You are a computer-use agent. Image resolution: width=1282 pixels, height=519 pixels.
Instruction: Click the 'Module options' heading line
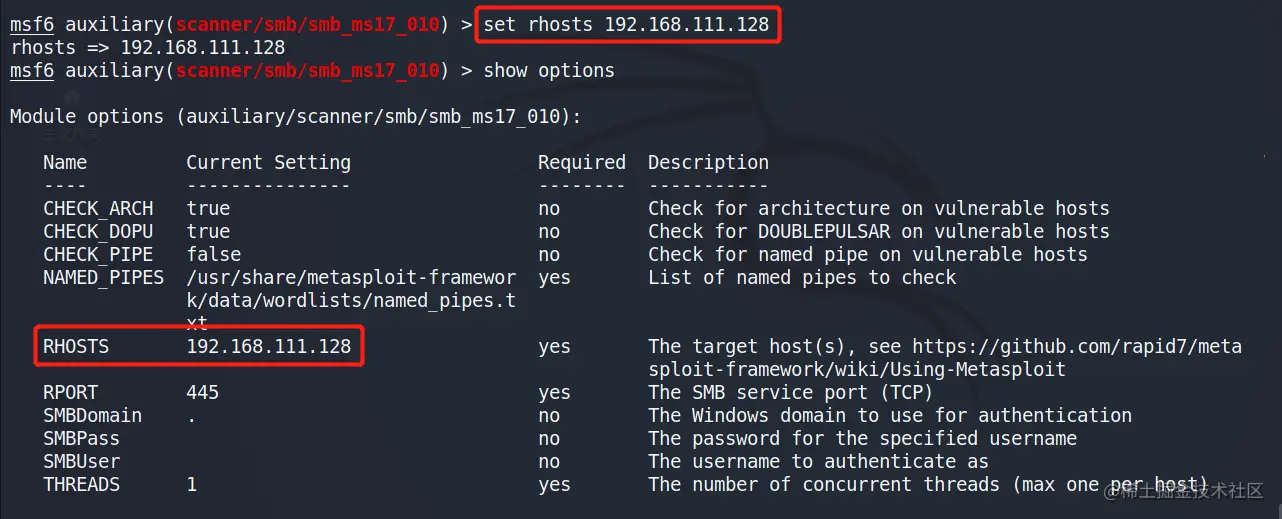295,117
